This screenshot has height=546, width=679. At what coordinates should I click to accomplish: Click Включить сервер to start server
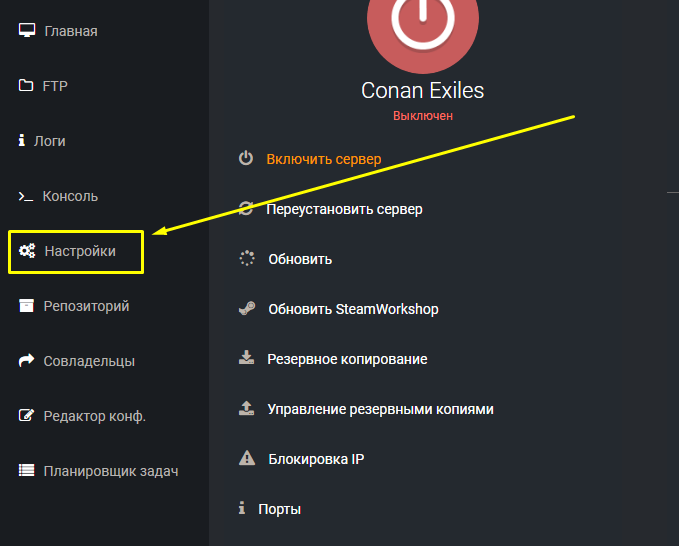(x=323, y=159)
